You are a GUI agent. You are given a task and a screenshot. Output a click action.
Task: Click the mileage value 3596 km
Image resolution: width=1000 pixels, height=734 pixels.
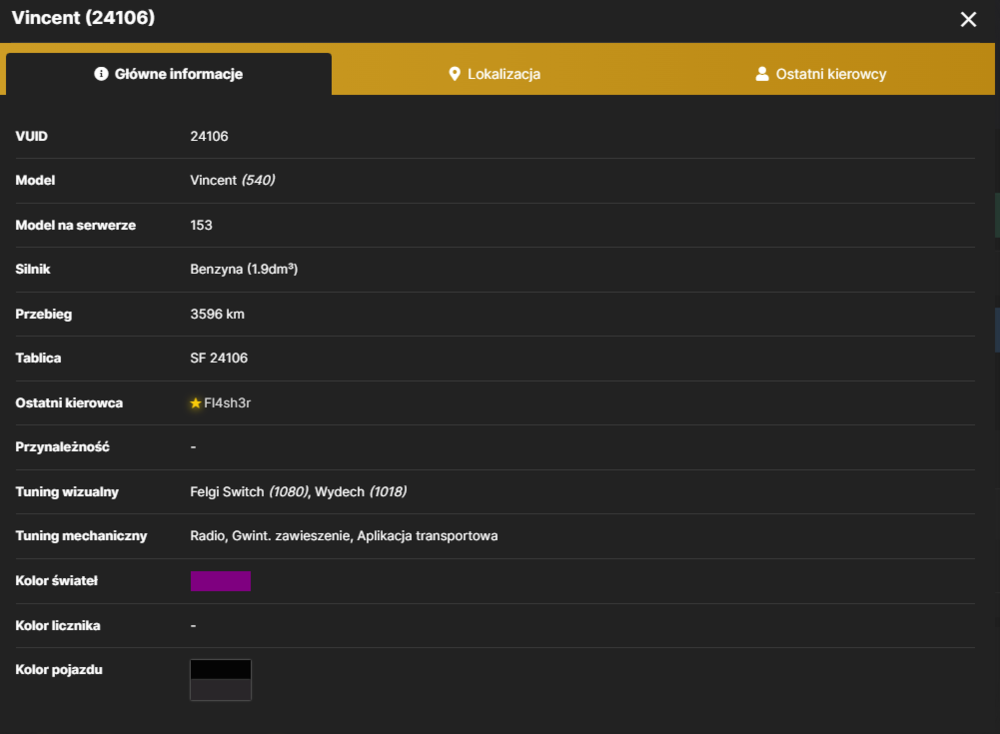pyautogui.click(x=217, y=314)
